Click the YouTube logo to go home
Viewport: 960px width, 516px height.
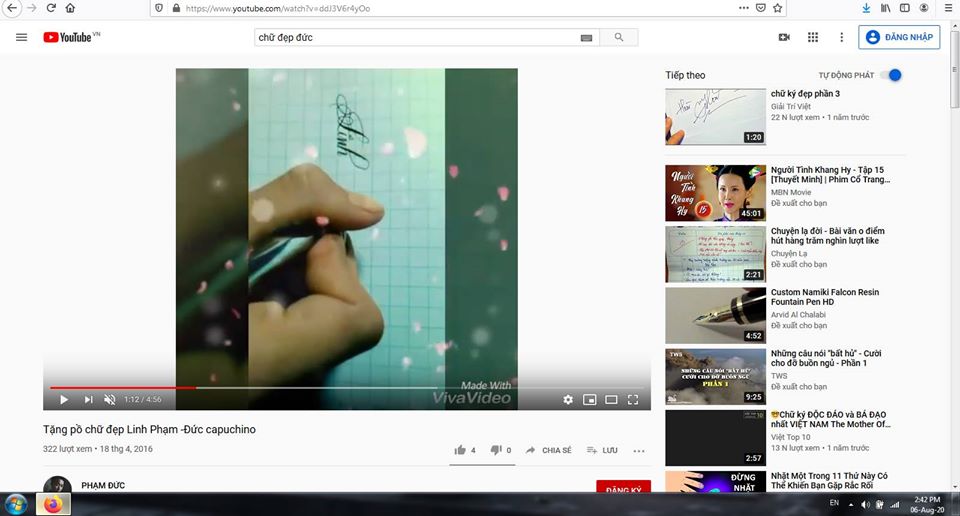pyautogui.click(x=68, y=38)
